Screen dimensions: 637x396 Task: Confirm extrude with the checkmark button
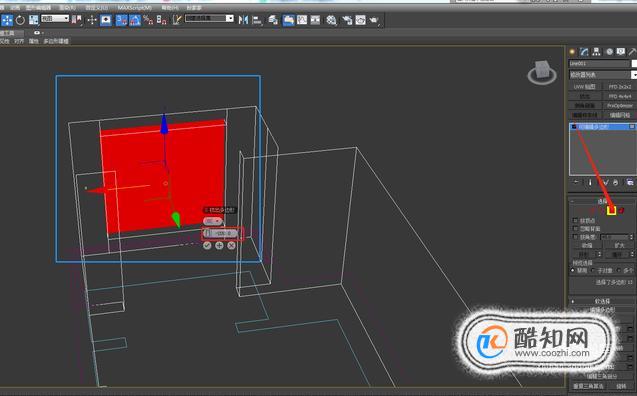click(x=207, y=245)
